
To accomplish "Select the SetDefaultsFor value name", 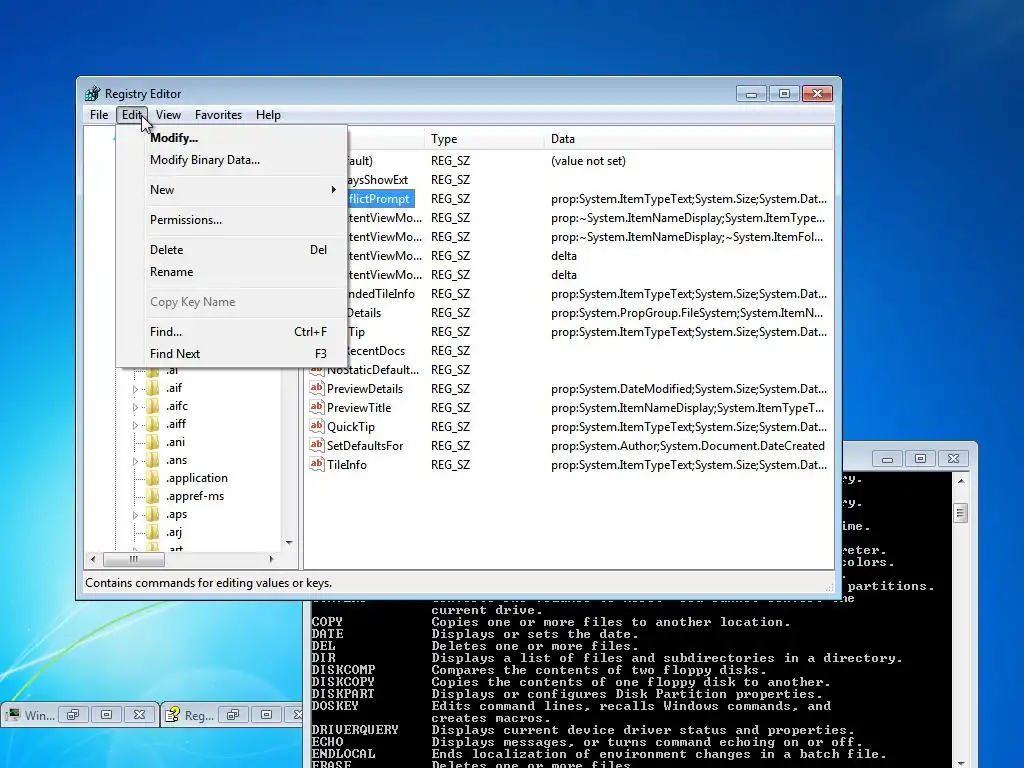I will point(365,445).
